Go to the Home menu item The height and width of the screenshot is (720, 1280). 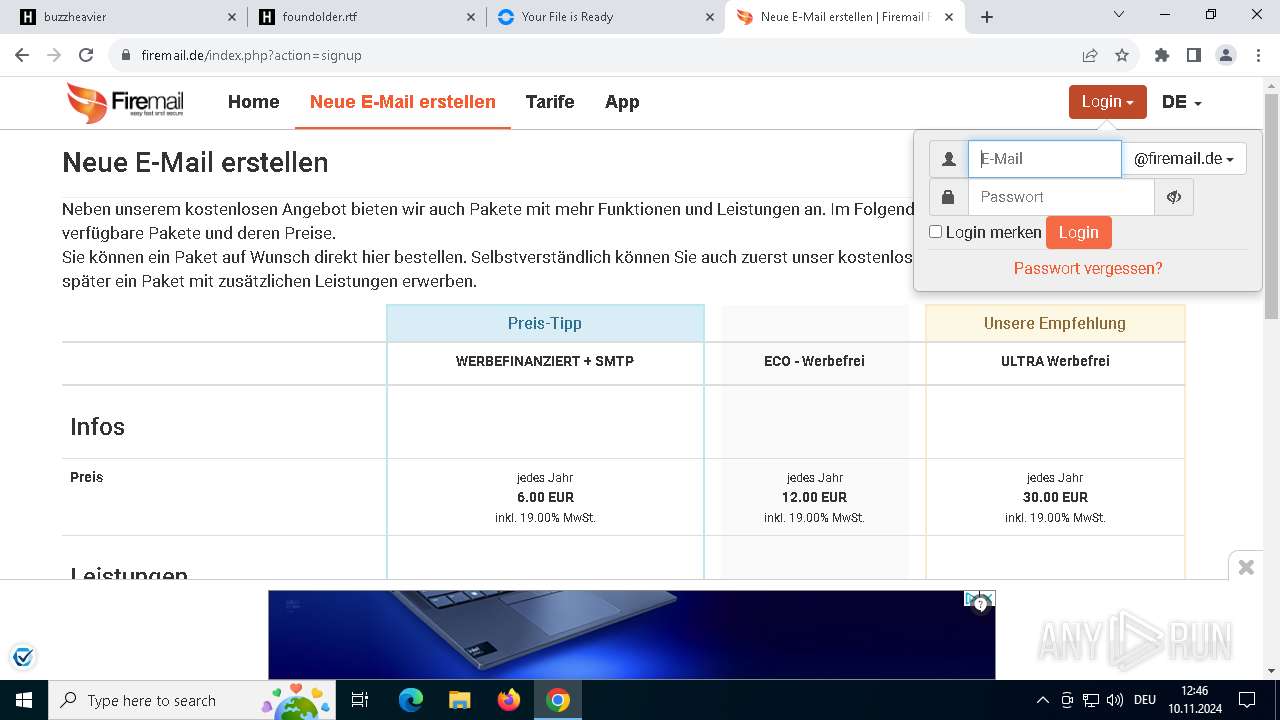(x=253, y=102)
